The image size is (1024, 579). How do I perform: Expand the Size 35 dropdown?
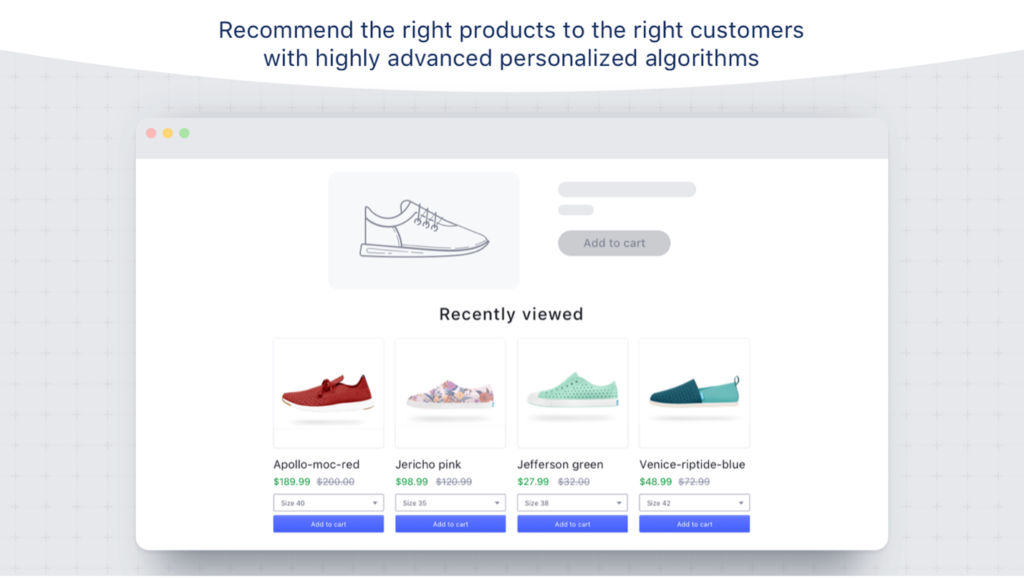tap(450, 503)
